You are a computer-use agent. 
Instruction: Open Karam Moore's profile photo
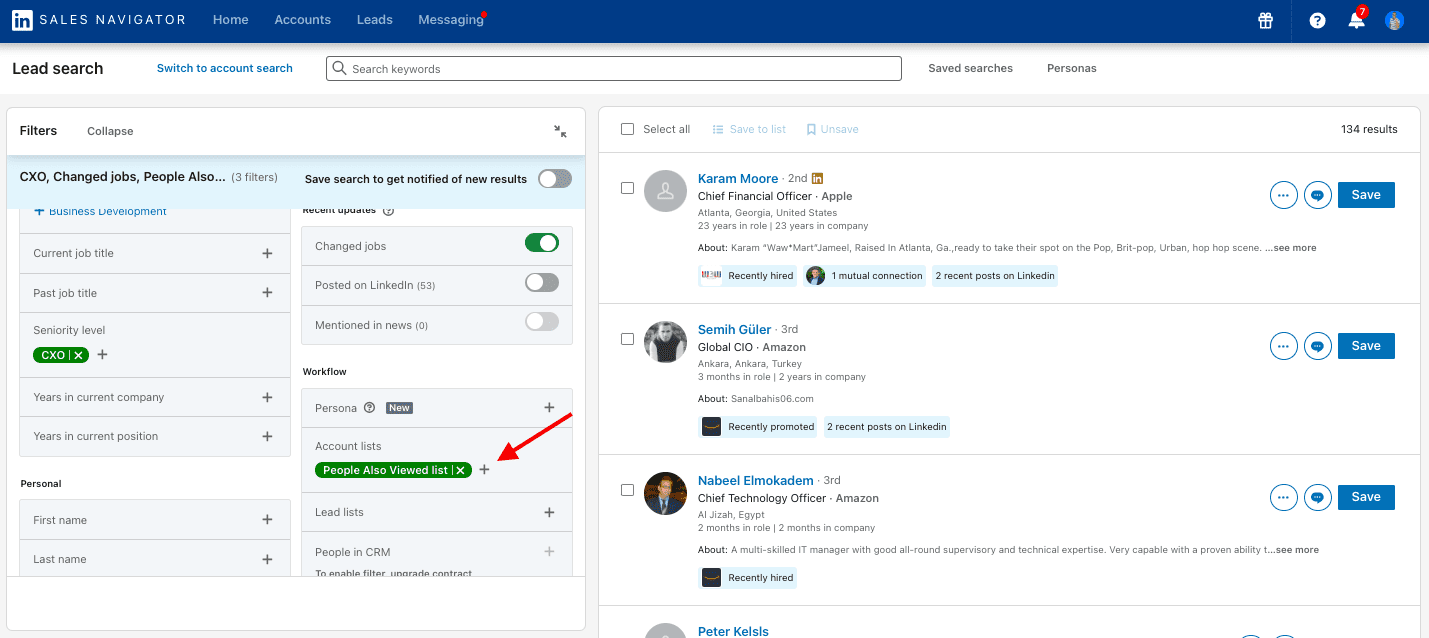coord(665,191)
